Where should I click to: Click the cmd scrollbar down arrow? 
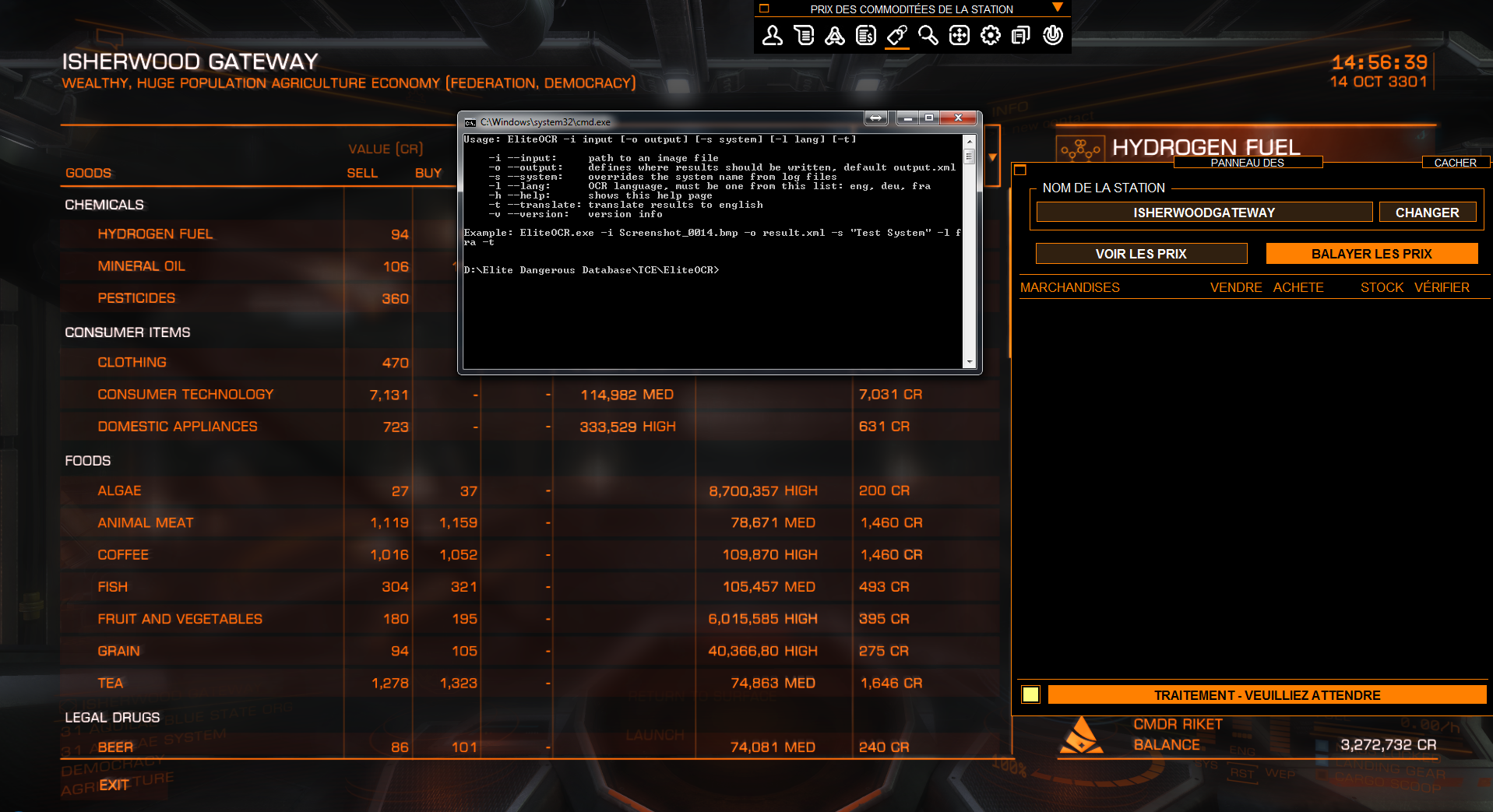click(970, 362)
